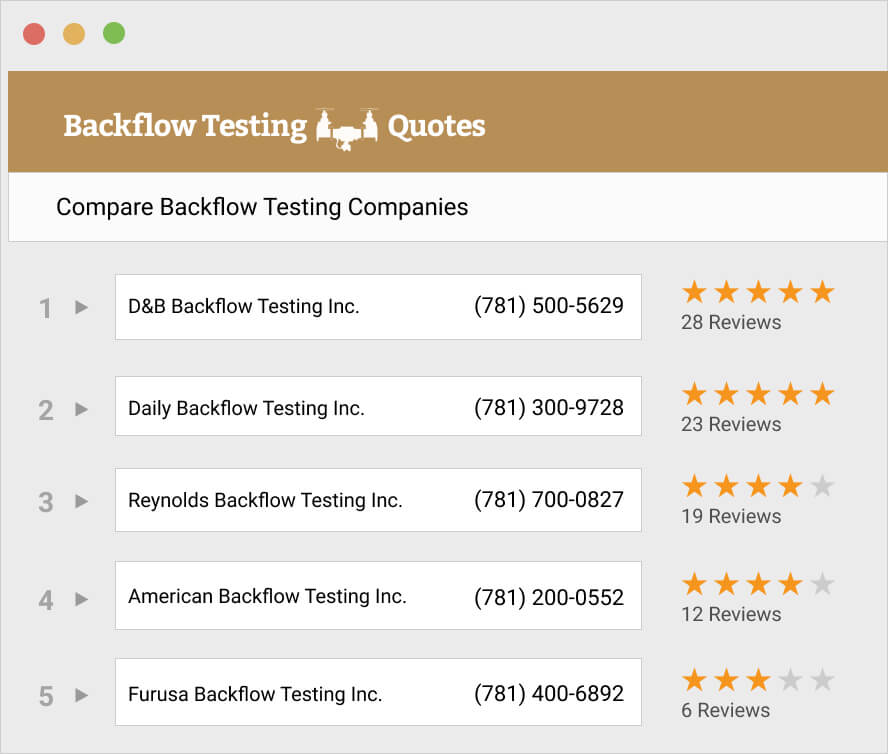This screenshot has height=754, width=888.
Task: Click the first star for D&B Backflow Testing
Action: [694, 291]
